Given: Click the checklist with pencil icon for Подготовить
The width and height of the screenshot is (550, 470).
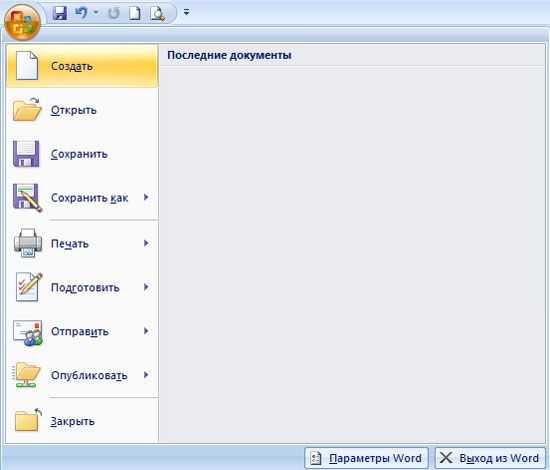Looking at the screenshot, I should point(29,287).
